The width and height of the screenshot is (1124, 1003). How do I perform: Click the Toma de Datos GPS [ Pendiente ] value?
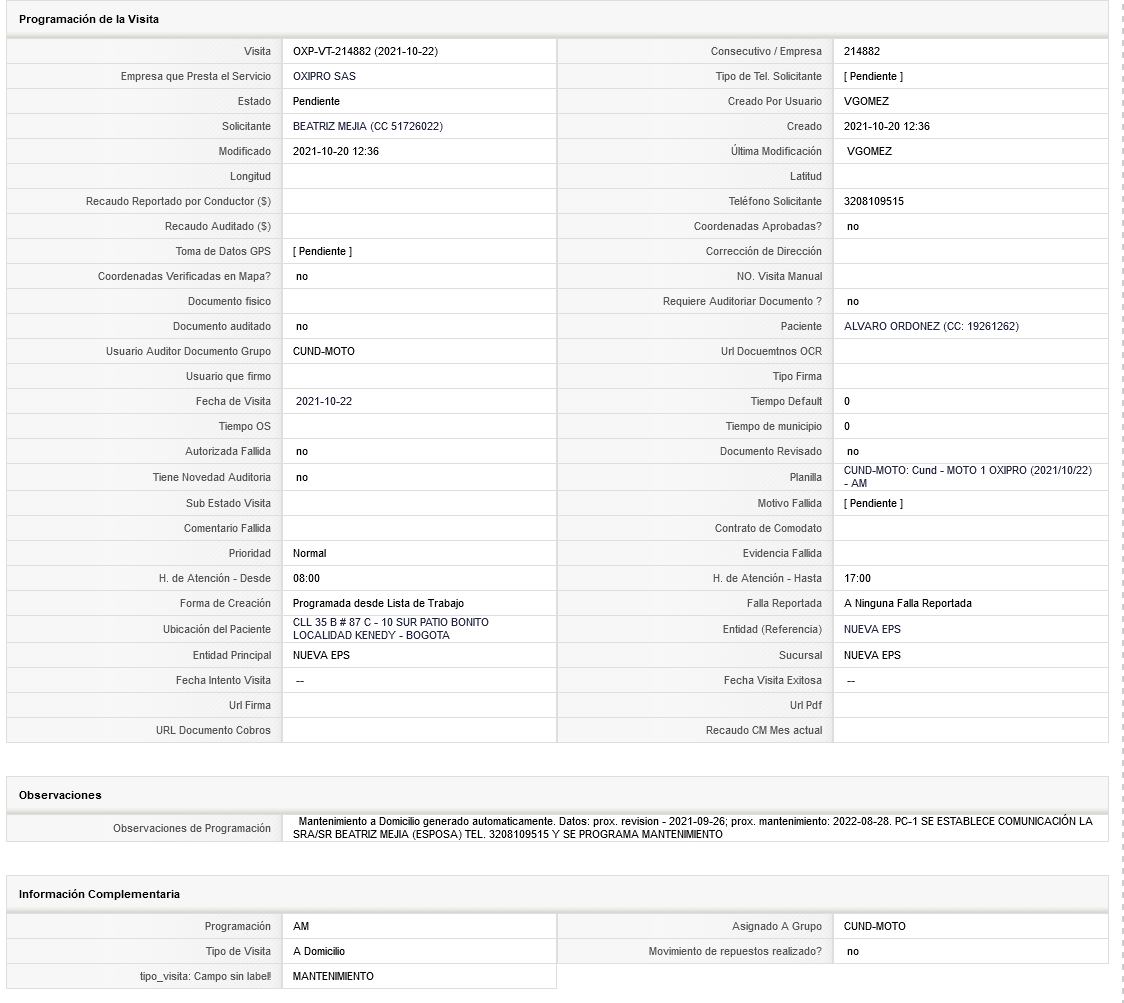tap(323, 252)
